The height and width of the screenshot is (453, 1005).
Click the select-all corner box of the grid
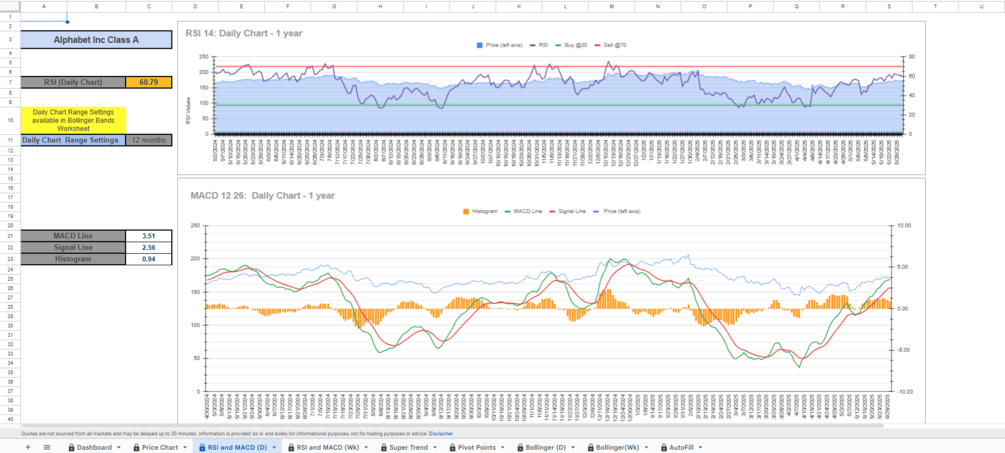coord(10,6)
